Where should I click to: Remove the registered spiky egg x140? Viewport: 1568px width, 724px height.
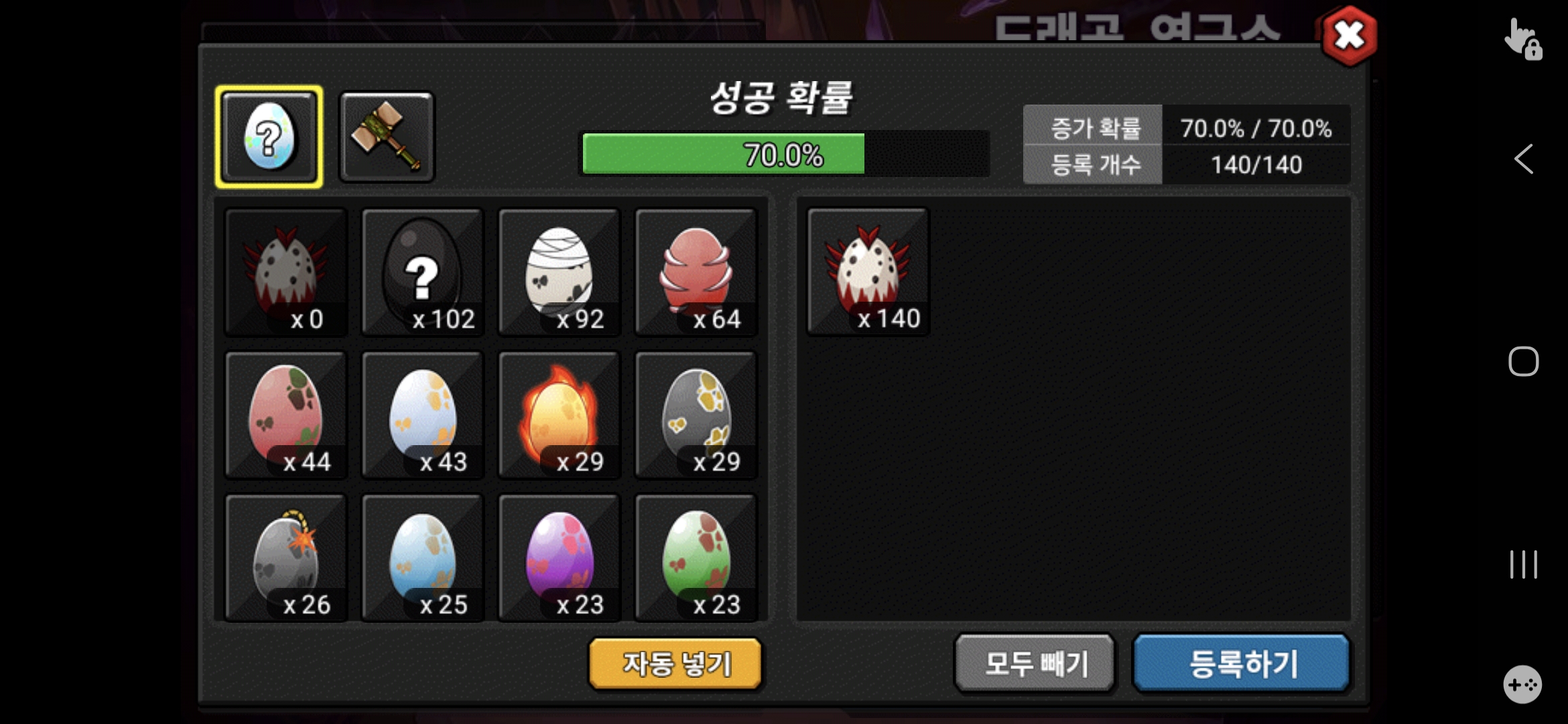[x=868, y=271]
